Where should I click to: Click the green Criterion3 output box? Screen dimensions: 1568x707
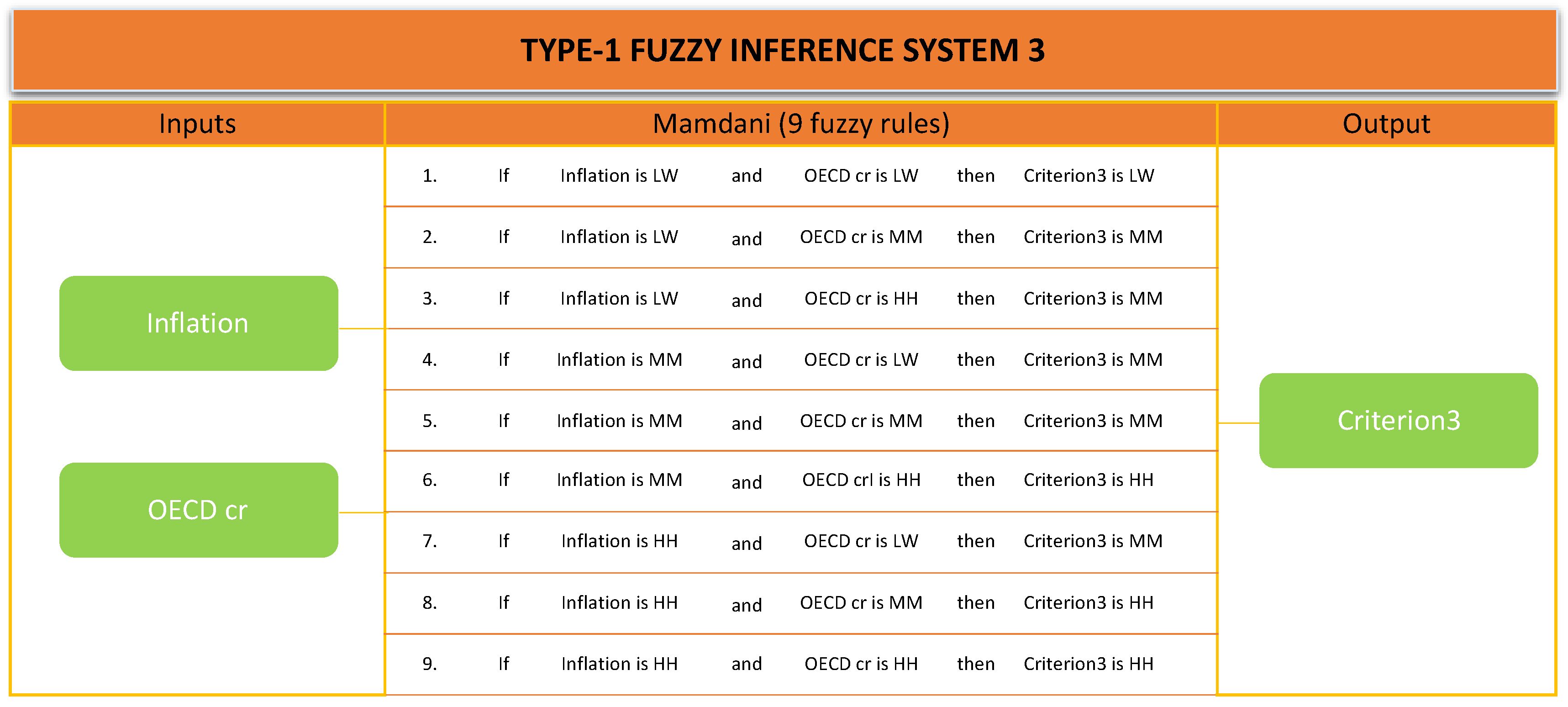click(1398, 420)
